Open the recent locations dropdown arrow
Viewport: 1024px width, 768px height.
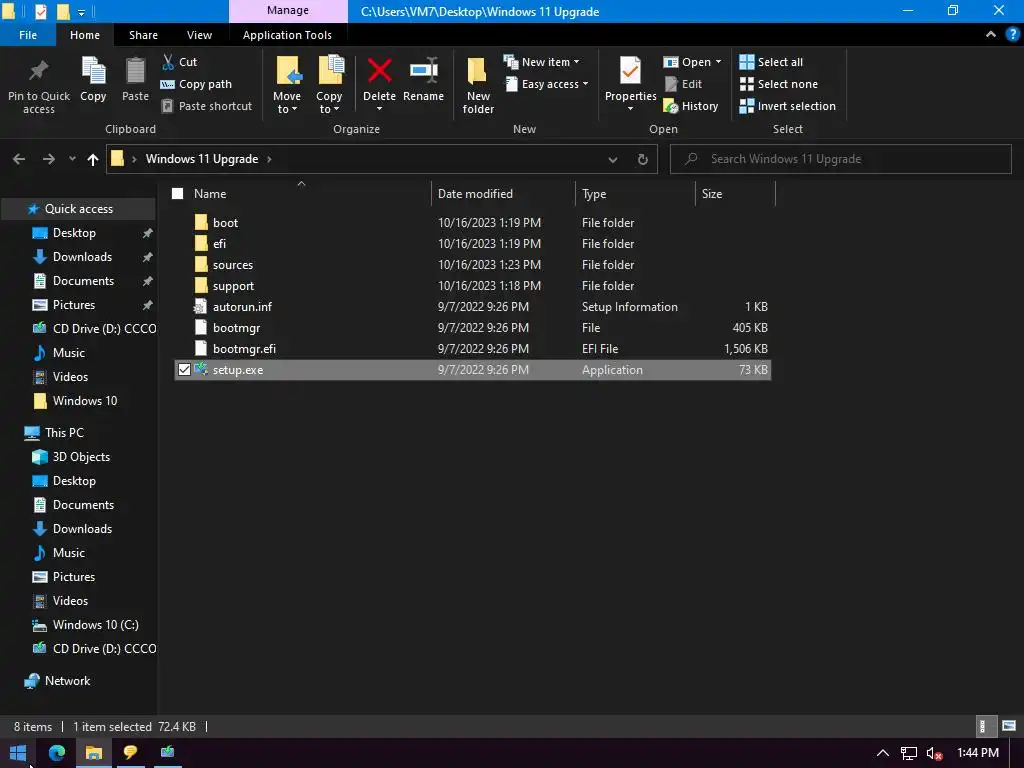click(x=72, y=159)
